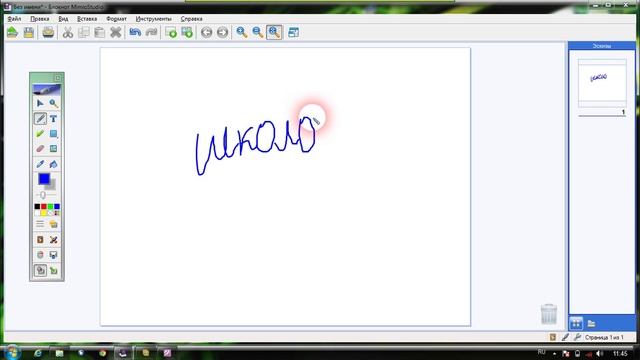Toggle the highlighted bottom-left palette button
This screenshot has height=360, width=640.
[x=40, y=270]
